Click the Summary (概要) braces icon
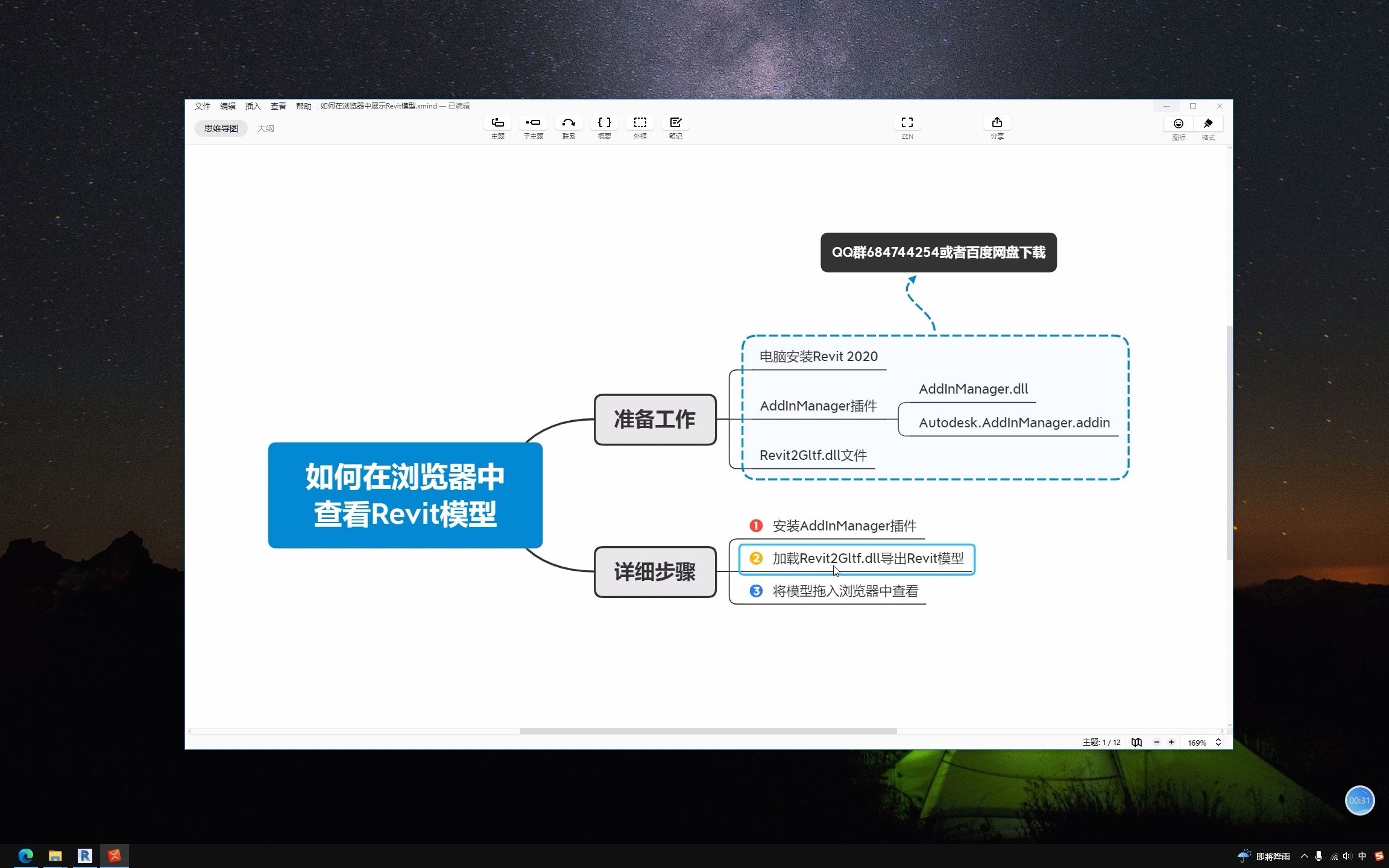Viewport: 1389px width, 868px height. tap(604, 123)
